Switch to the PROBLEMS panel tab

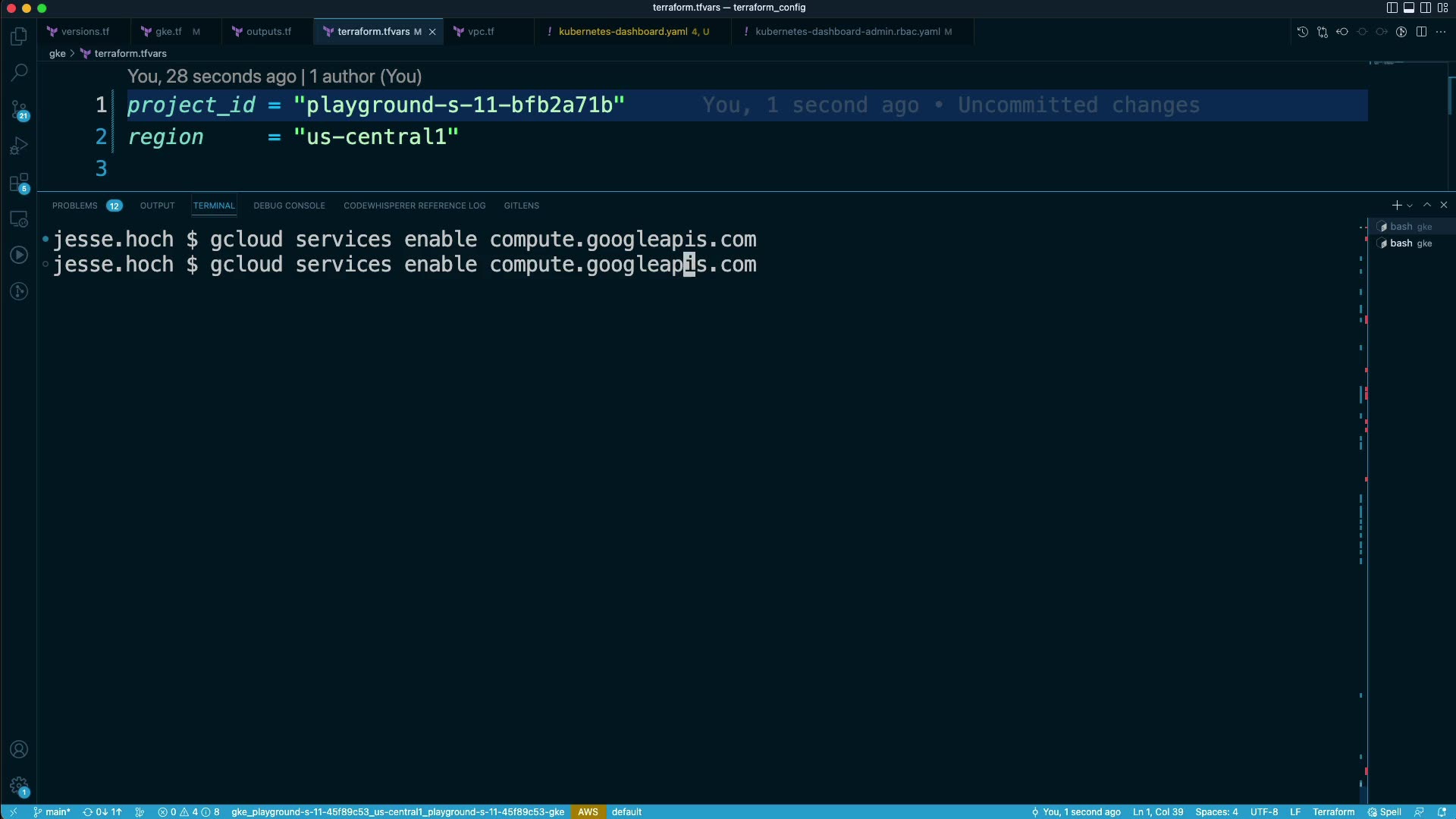click(x=74, y=206)
